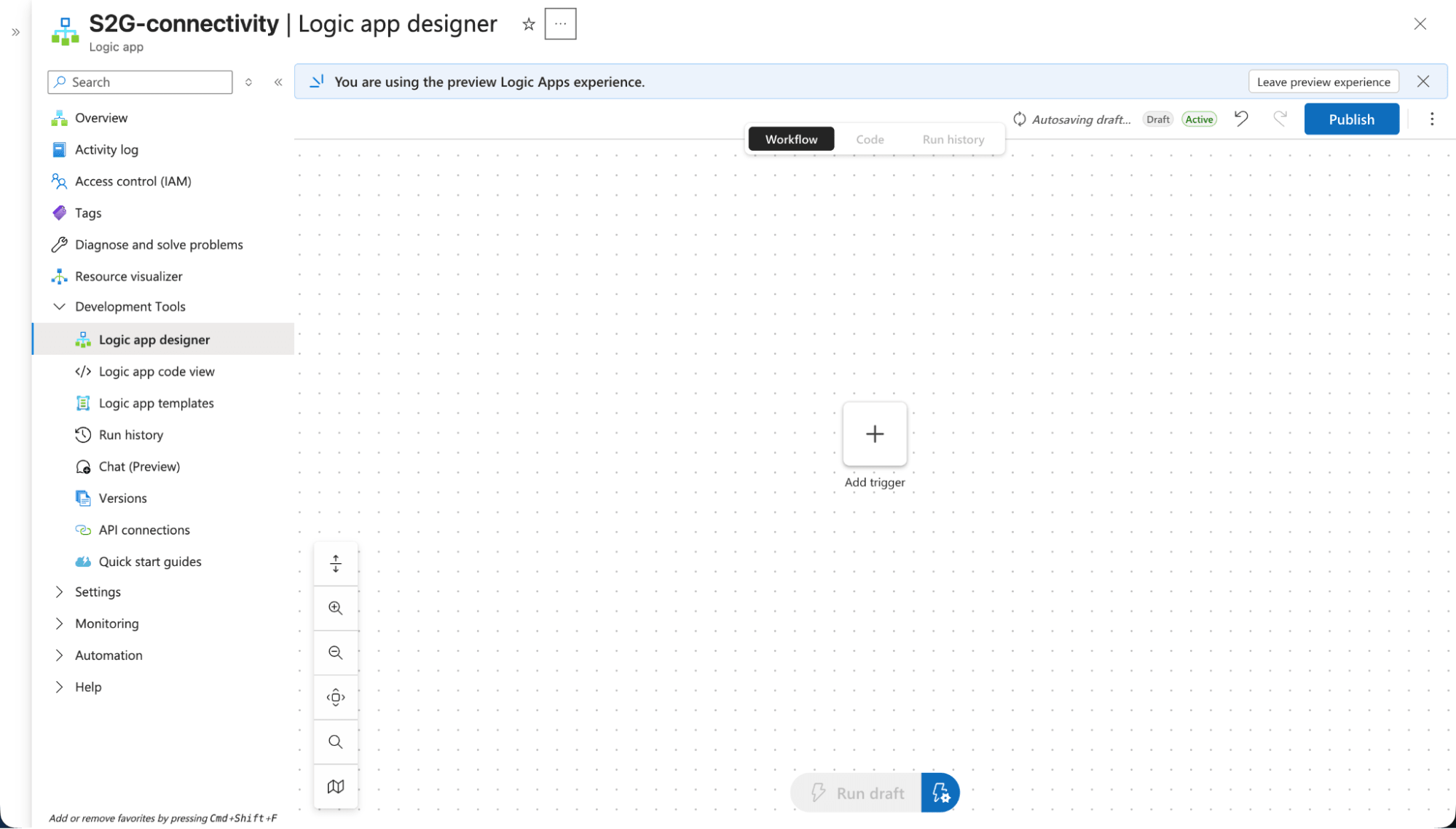Click the Run draft button
This screenshot has height=829, width=1456.
[x=857, y=793]
